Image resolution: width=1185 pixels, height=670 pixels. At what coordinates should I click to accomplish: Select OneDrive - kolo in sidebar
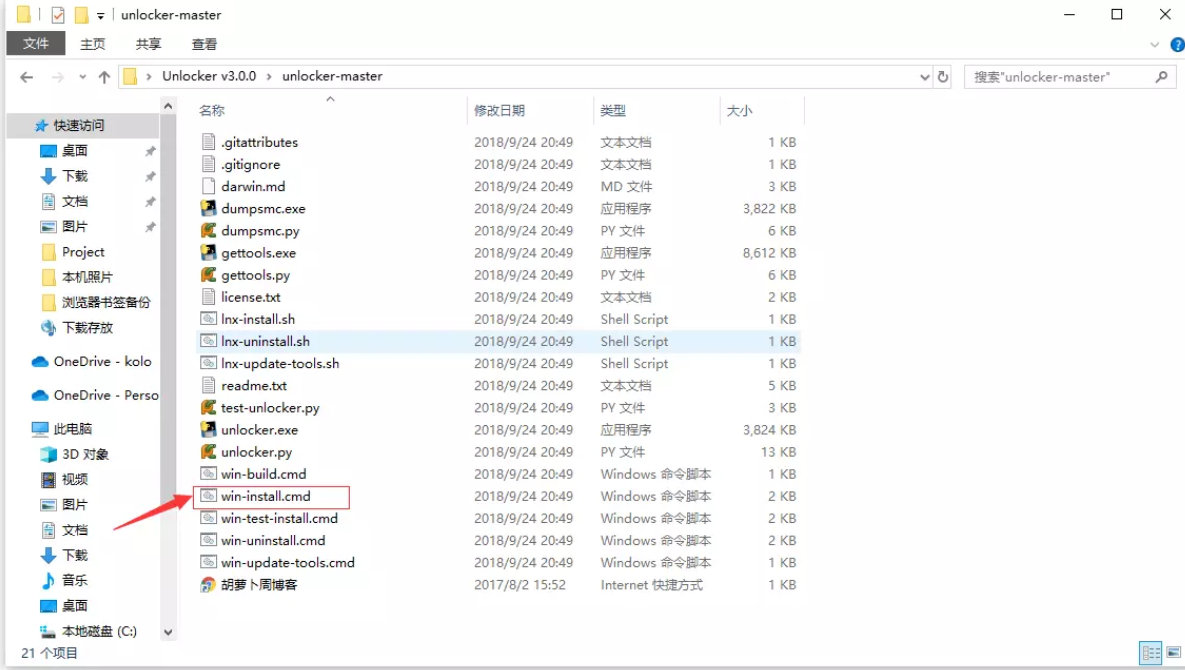coord(102,361)
